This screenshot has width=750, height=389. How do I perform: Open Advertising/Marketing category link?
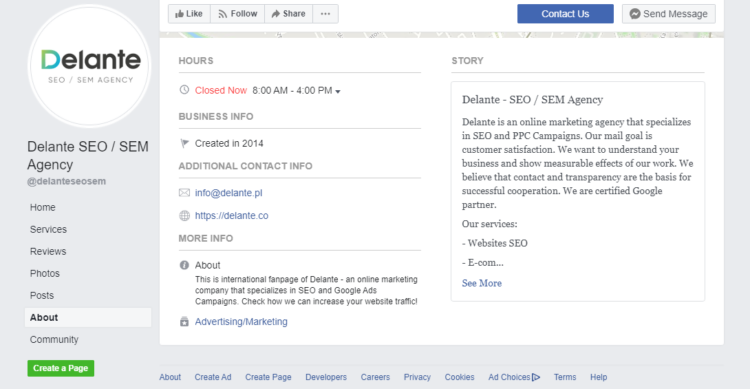pos(241,322)
